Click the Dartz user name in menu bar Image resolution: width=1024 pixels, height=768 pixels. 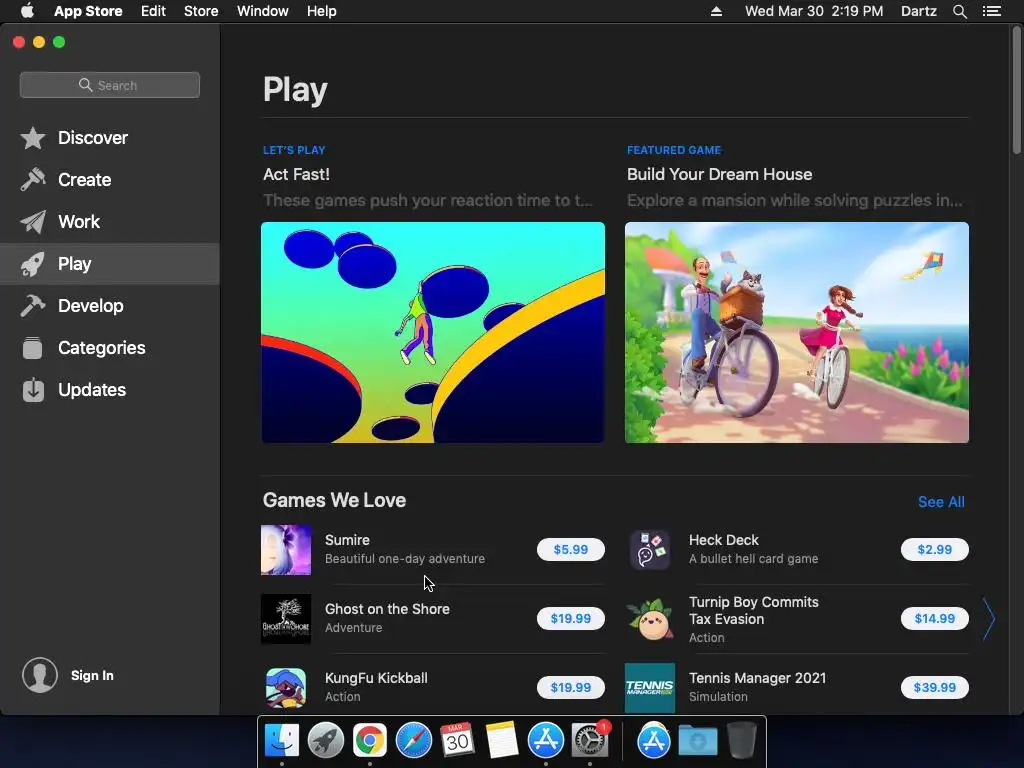918,11
